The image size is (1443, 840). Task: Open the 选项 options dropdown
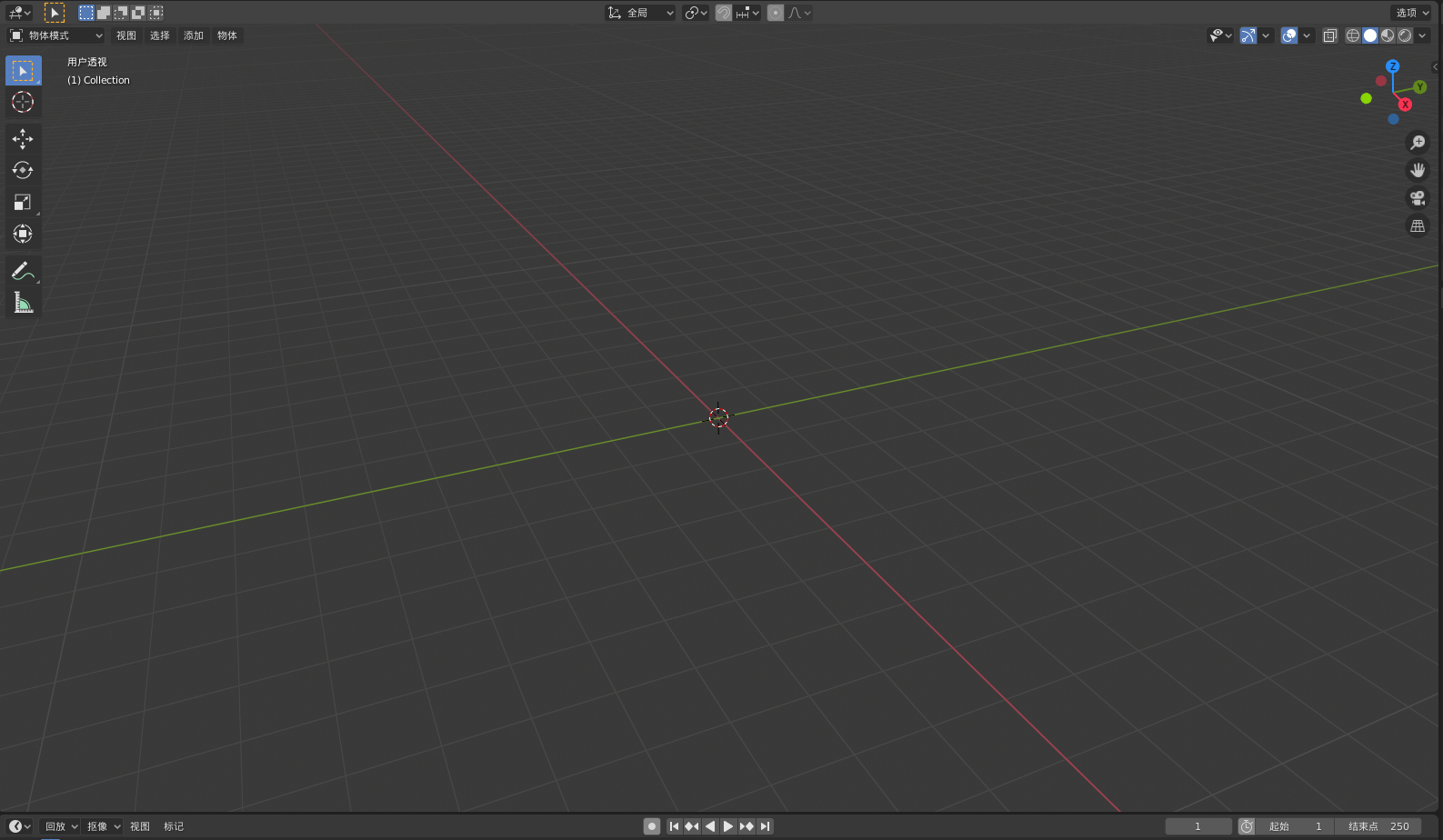1412,13
